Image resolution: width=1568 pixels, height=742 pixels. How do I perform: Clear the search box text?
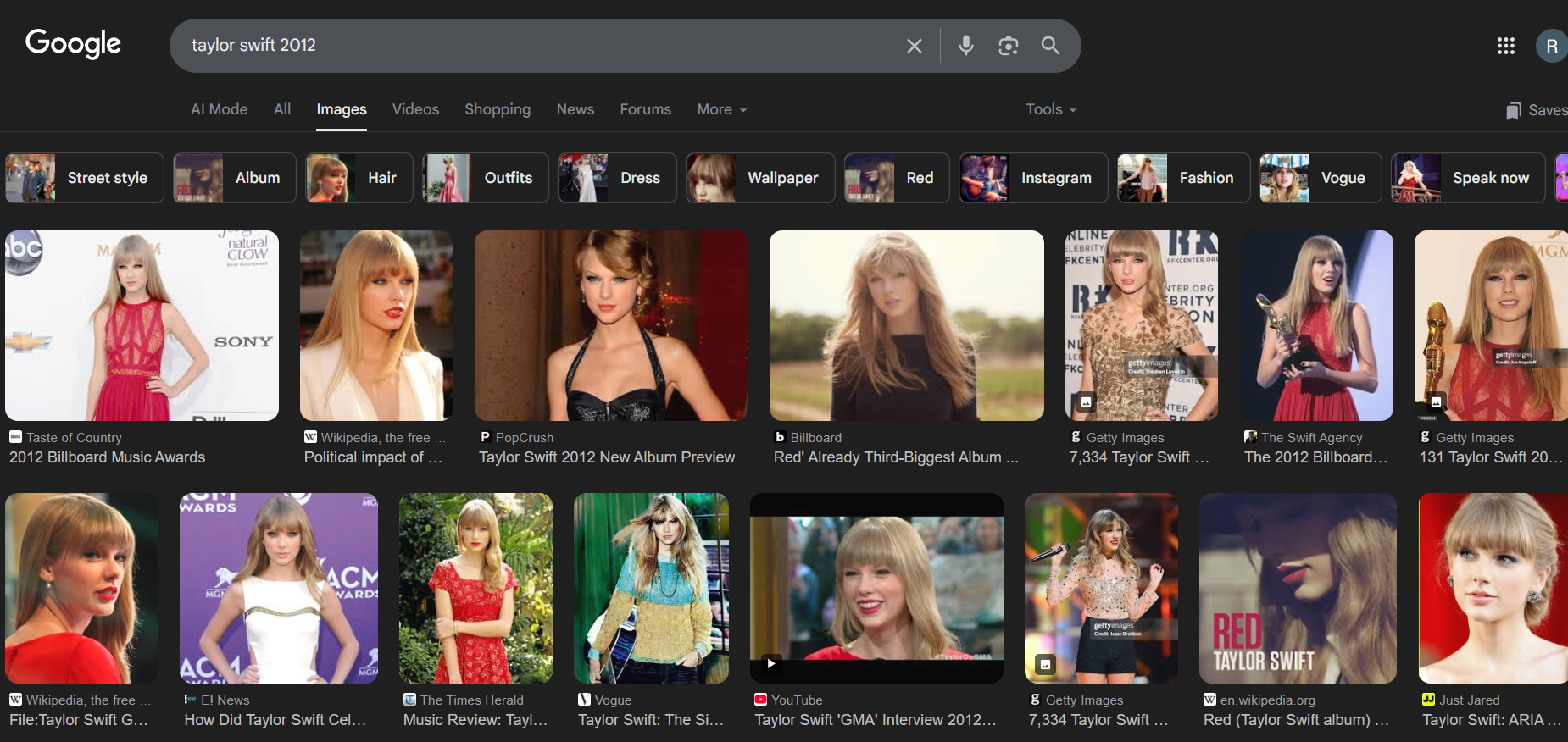[914, 46]
